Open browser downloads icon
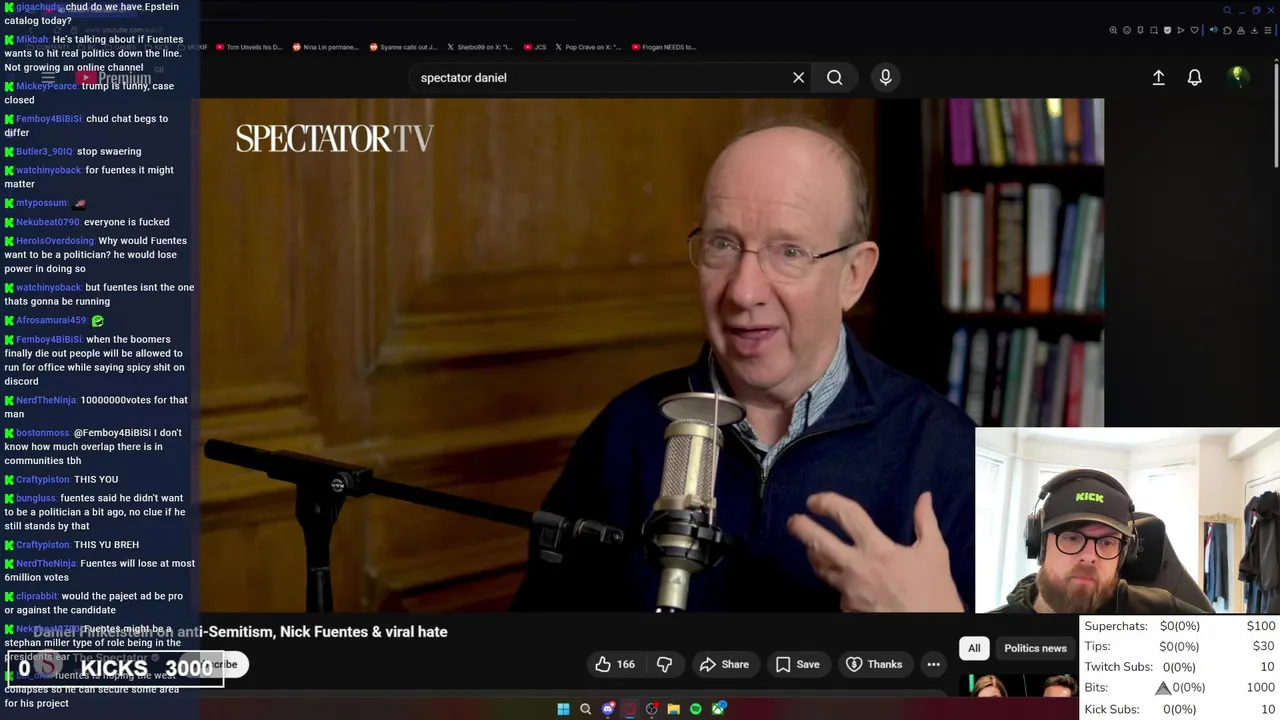The height and width of the screenshot is (720, 1280). [x=1254, y=30]
